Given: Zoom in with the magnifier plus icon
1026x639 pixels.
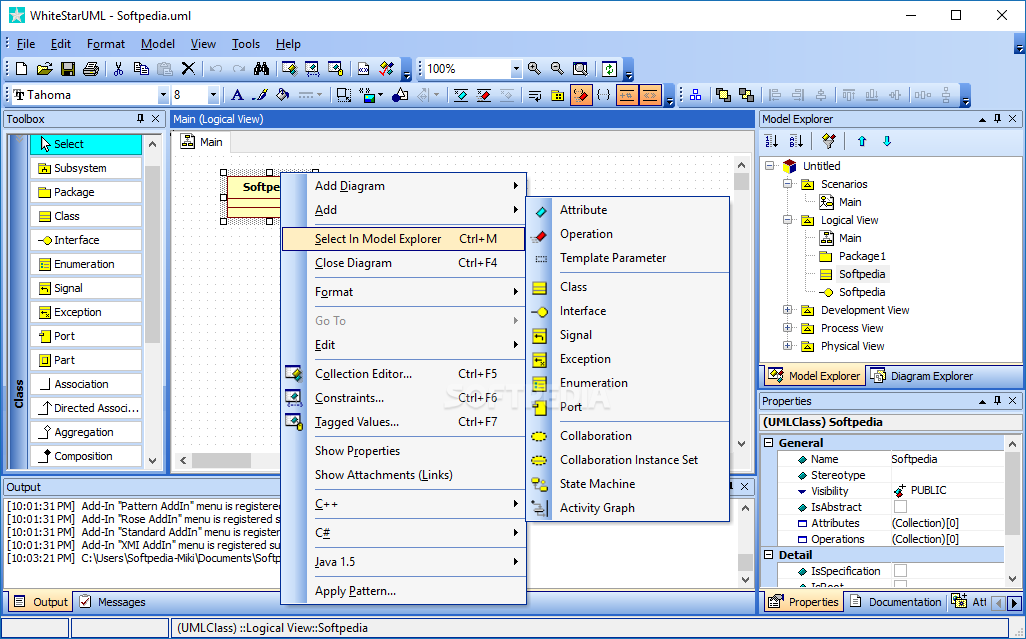Looking at the screenshot, I should [535, 69].
